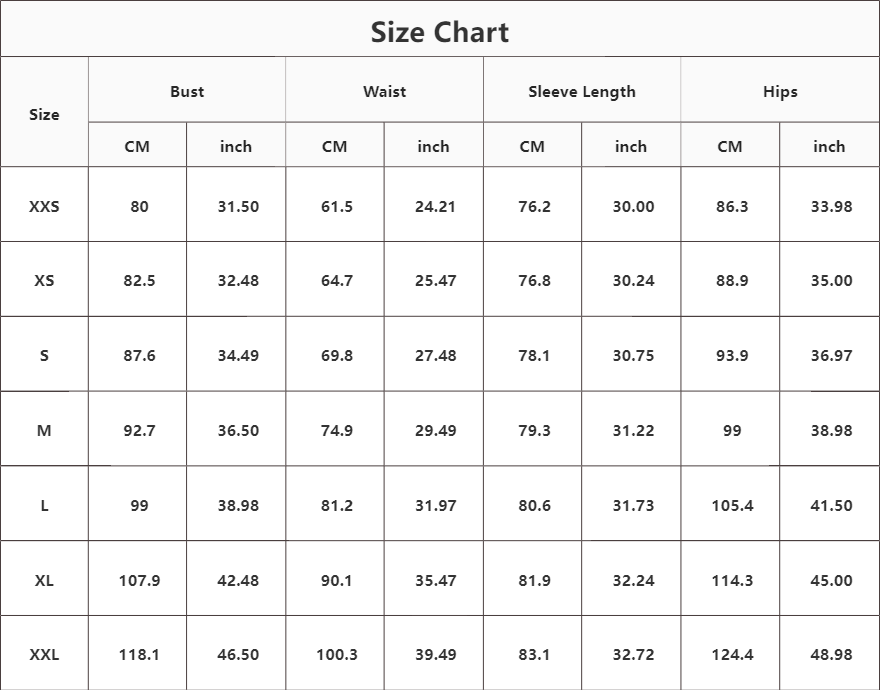This screenshot has width=880, height=690.
Task: Click the Sleeve Length column header
Action: [x=582, y=92]
